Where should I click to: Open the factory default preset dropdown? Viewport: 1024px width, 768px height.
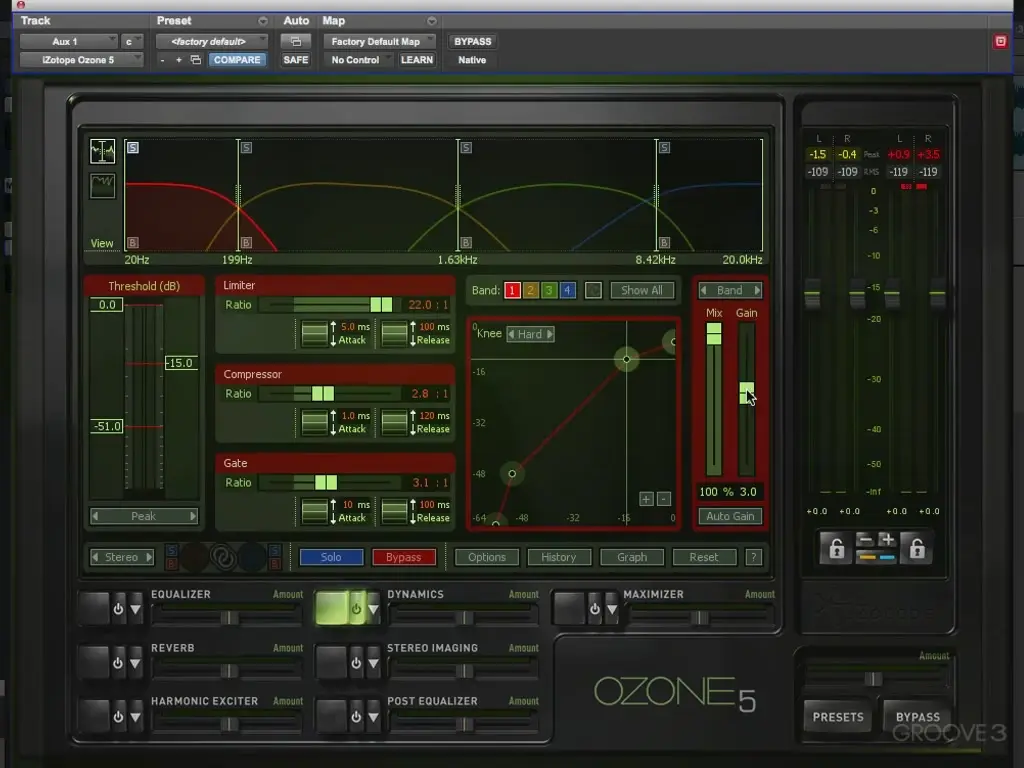click(212, 41)
